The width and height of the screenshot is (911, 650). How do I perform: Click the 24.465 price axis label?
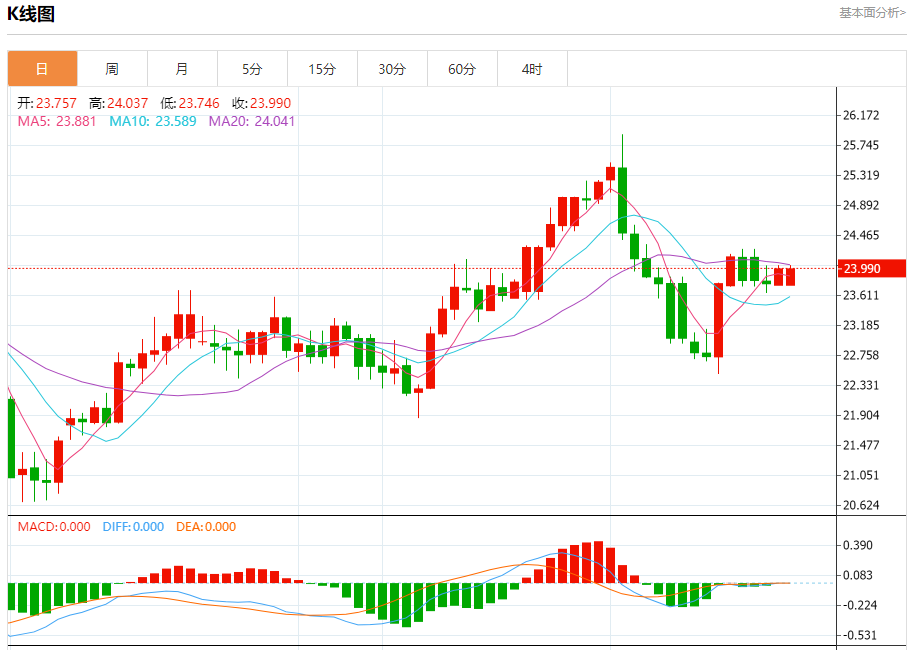click(861, 235)
